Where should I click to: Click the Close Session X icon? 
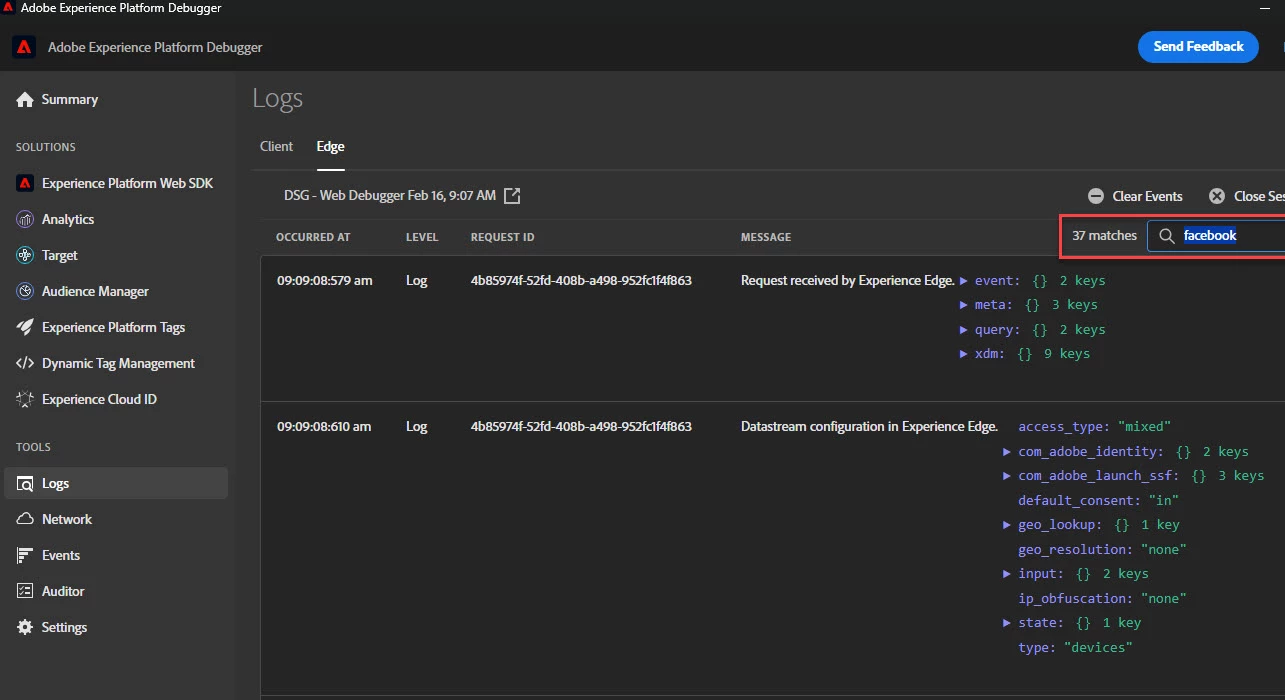tap(1217, 197)
